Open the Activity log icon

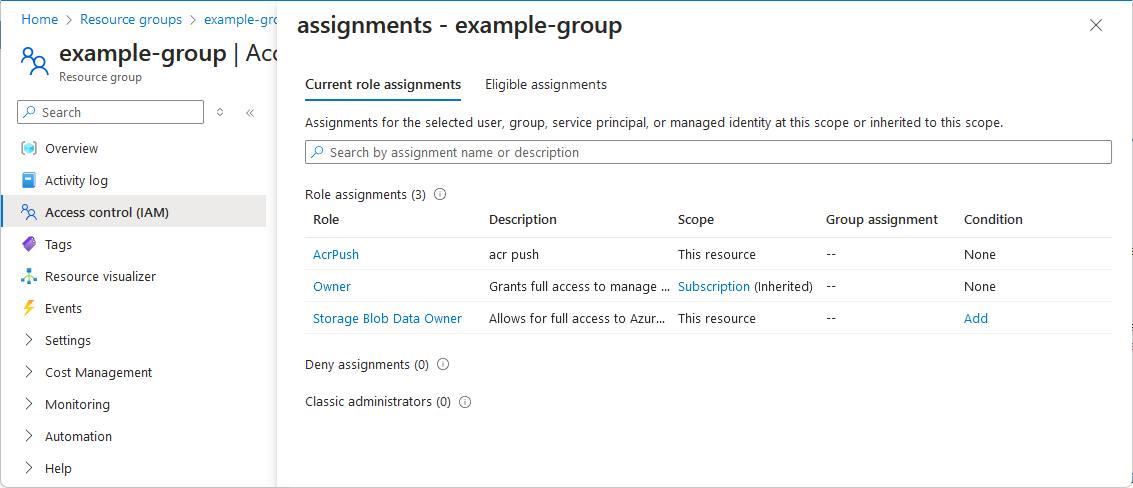pos(29,180)
